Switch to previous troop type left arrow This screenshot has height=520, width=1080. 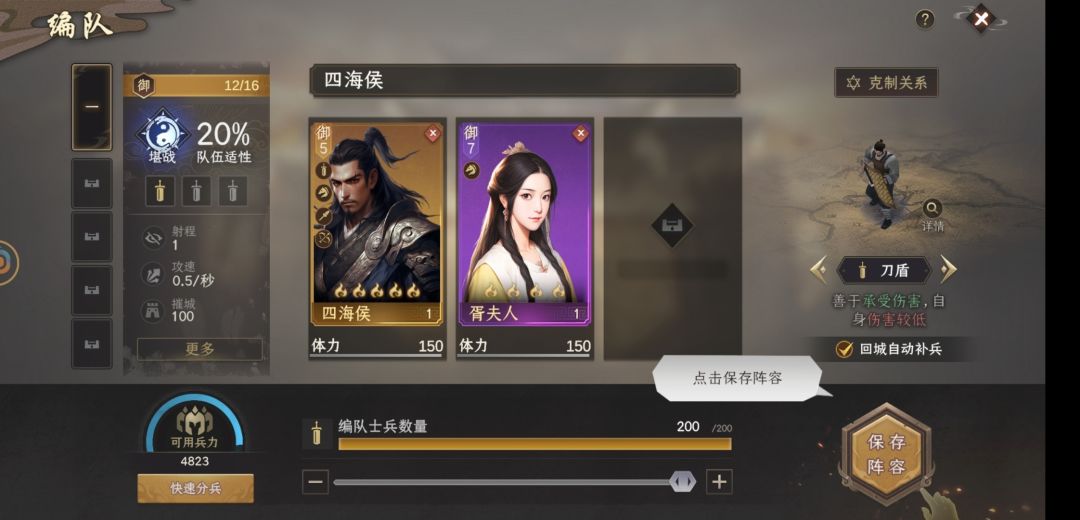819,270
